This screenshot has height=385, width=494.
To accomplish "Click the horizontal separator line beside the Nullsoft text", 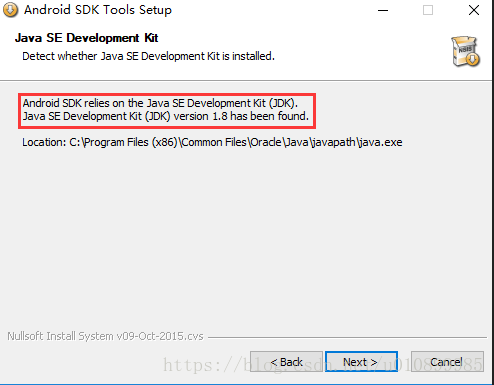I will (x=347, y=337).
